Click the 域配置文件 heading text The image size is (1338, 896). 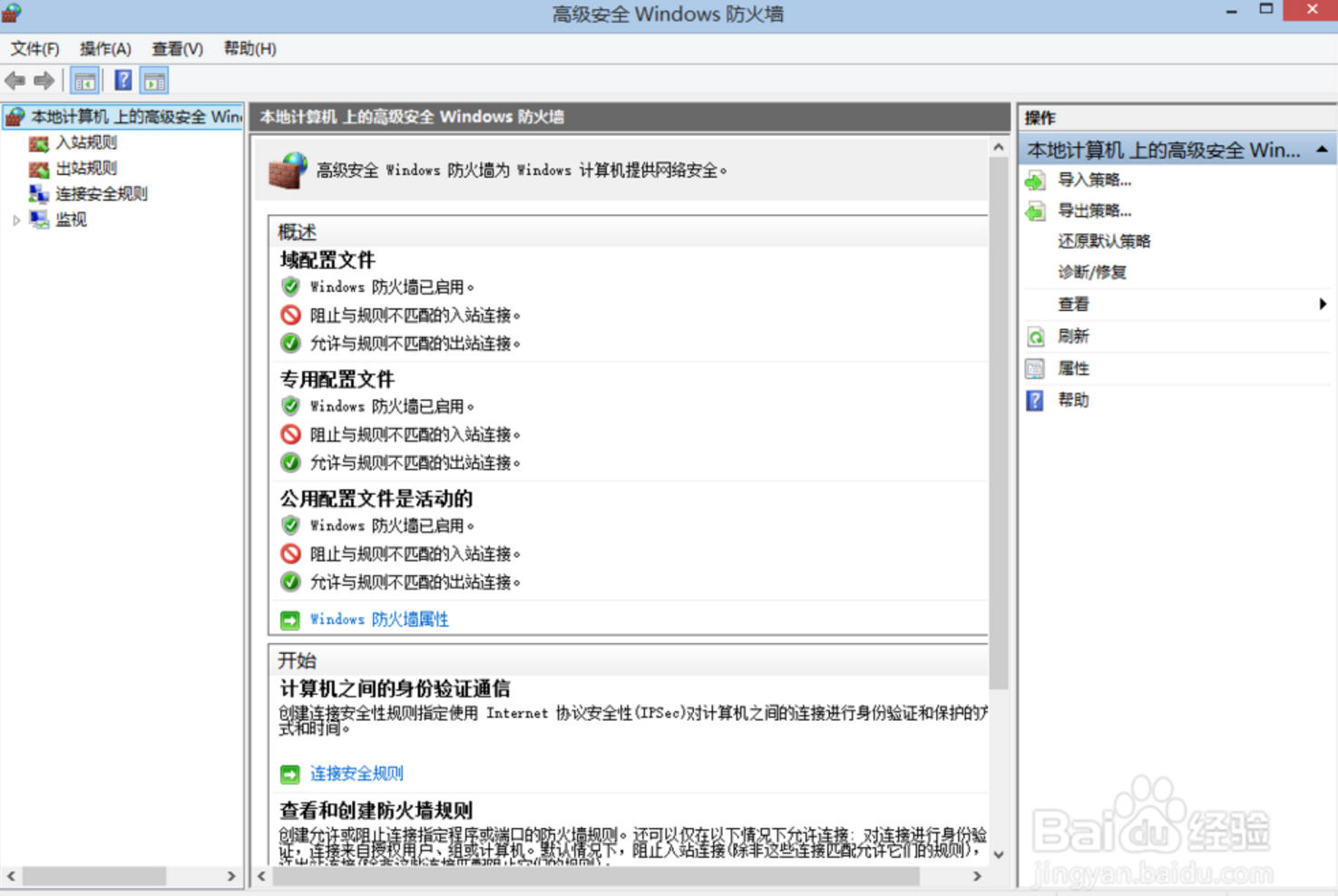coord(327,260)
